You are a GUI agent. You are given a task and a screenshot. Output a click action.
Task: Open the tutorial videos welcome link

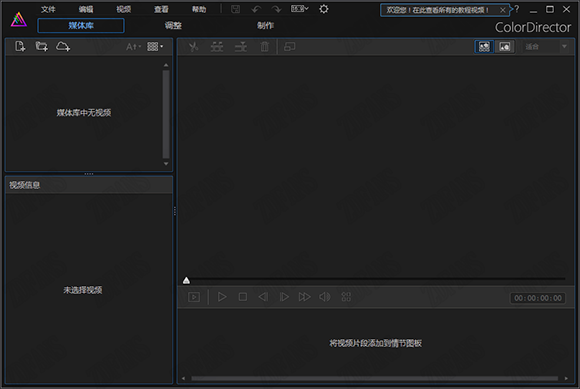[438, 10]
